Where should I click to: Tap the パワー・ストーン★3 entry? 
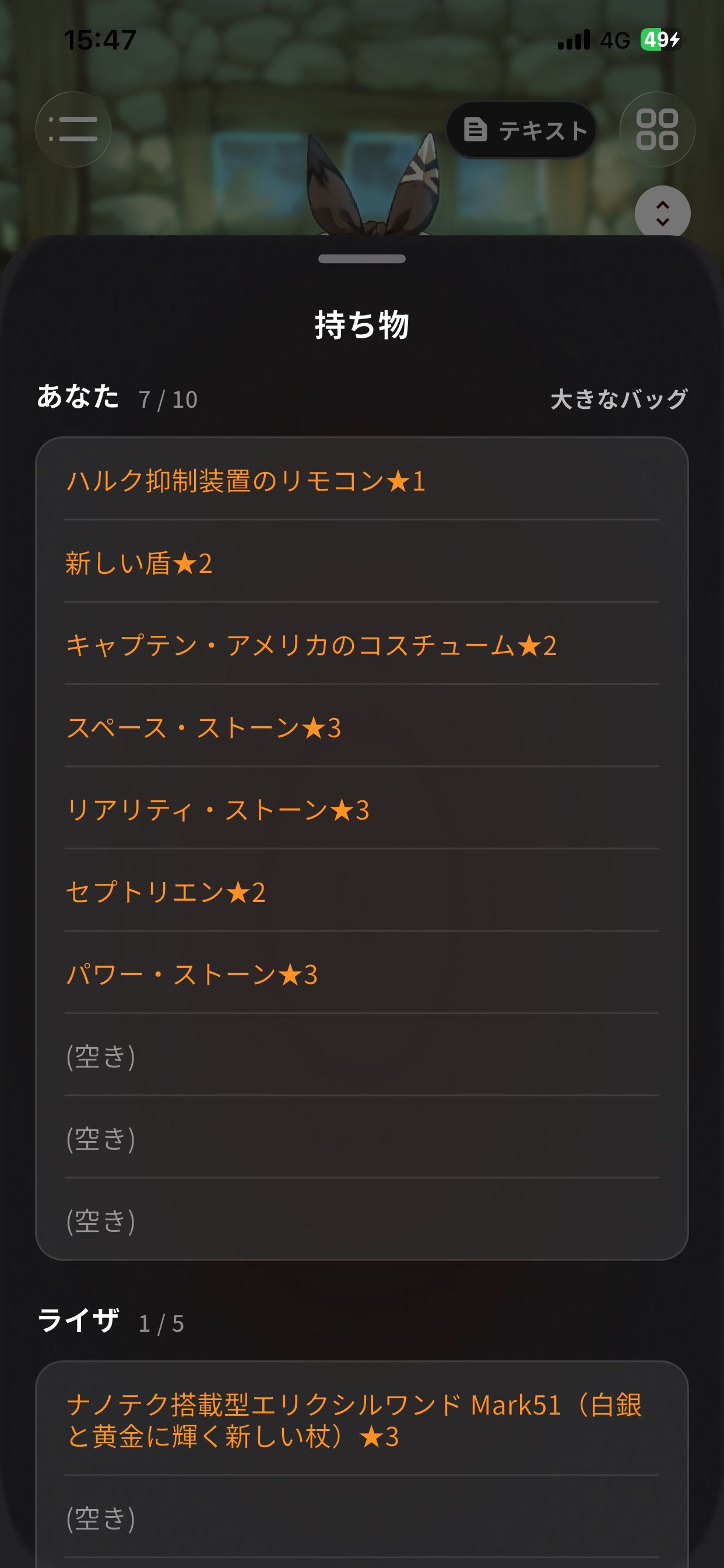[362, 972]
